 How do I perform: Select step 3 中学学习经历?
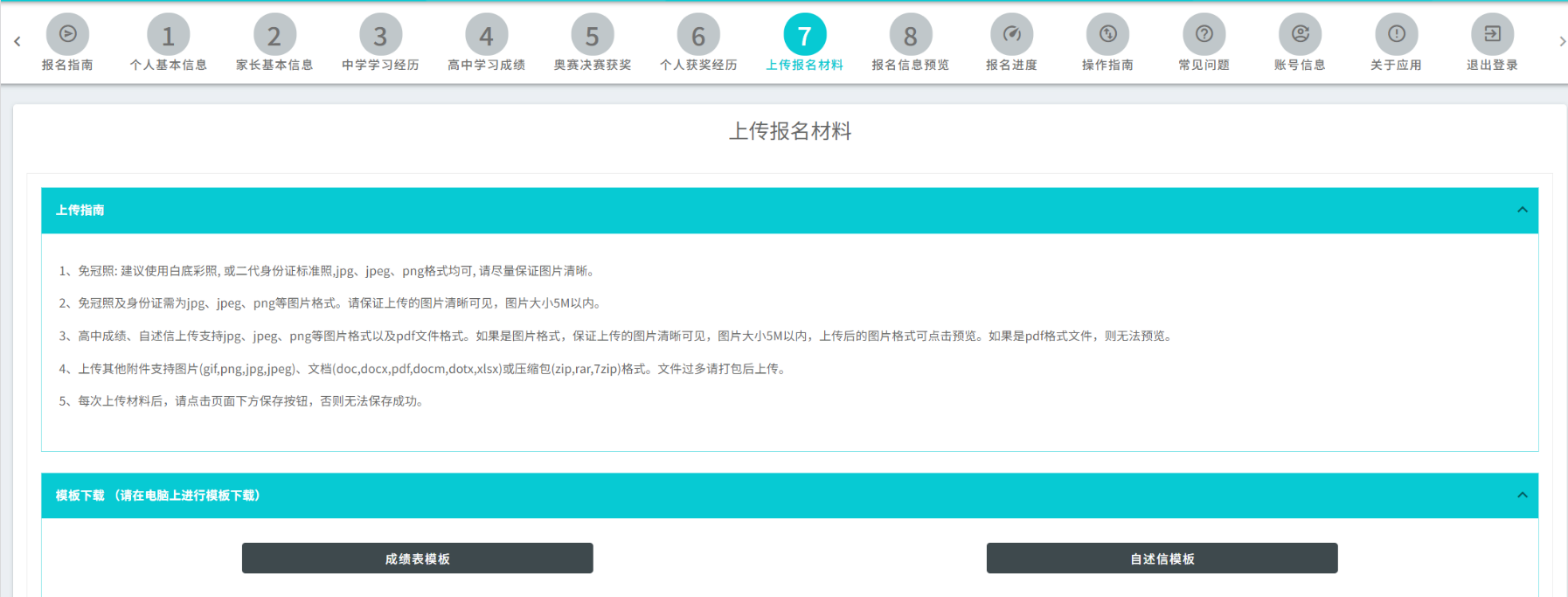380,36
